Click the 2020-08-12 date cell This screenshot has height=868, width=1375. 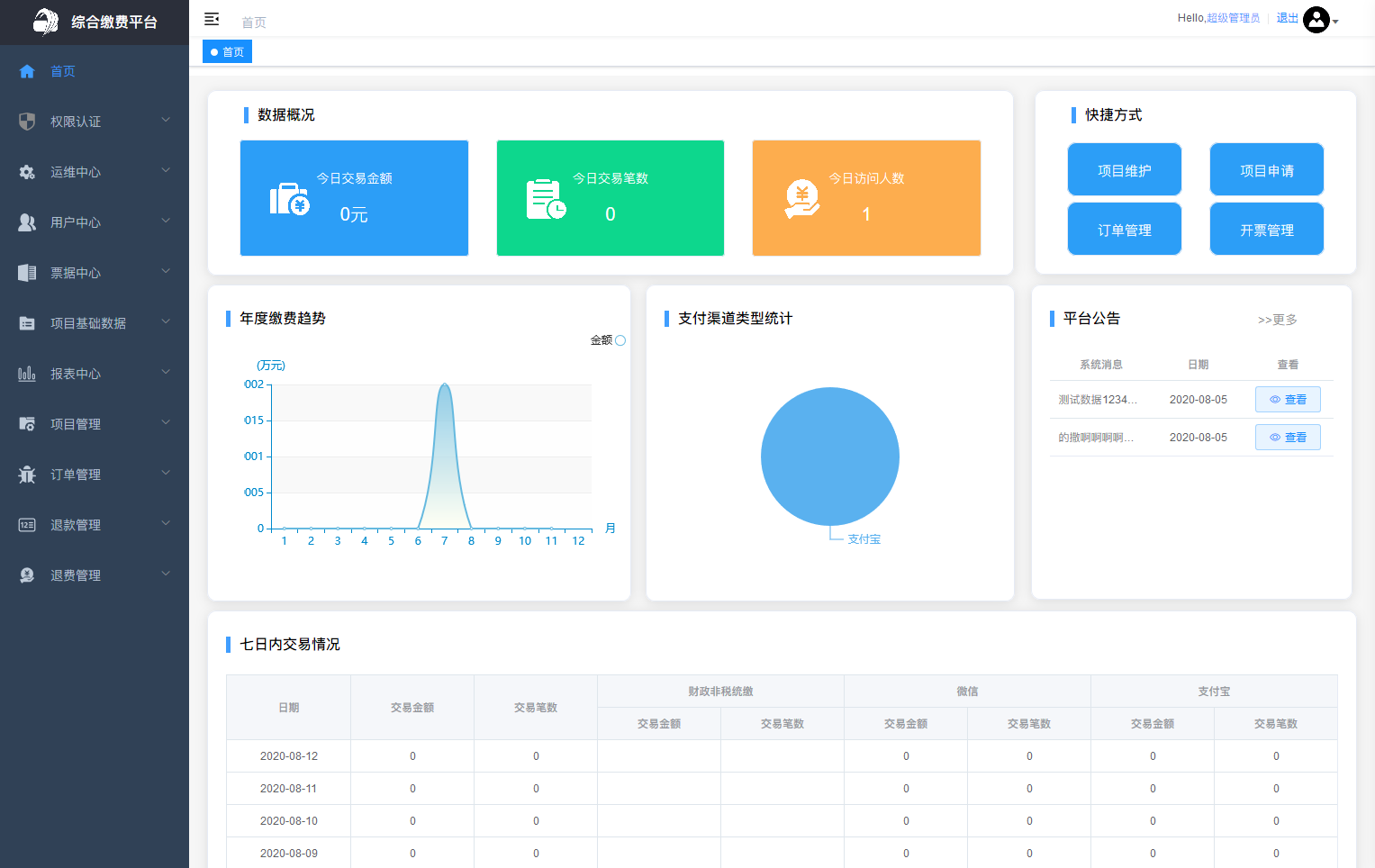(x=289, y=756)
